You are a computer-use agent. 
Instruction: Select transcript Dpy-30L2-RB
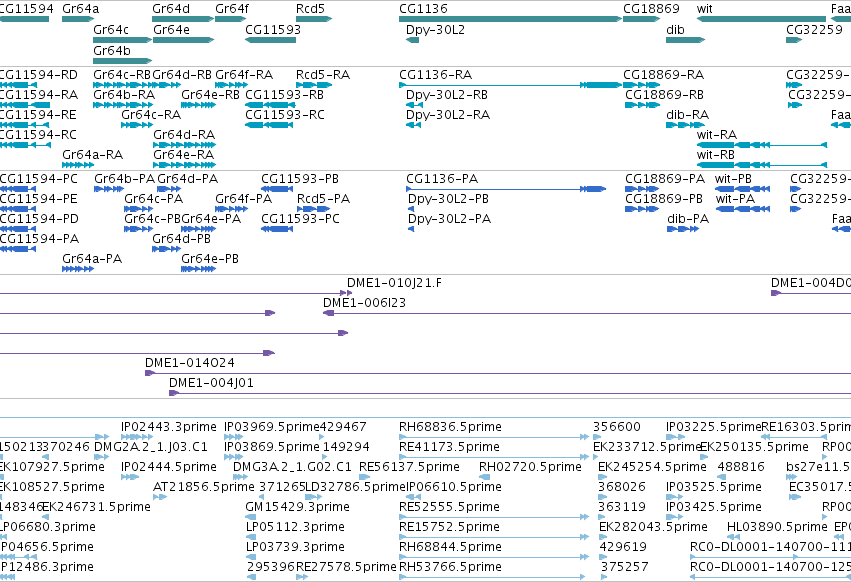pos(414,105)
